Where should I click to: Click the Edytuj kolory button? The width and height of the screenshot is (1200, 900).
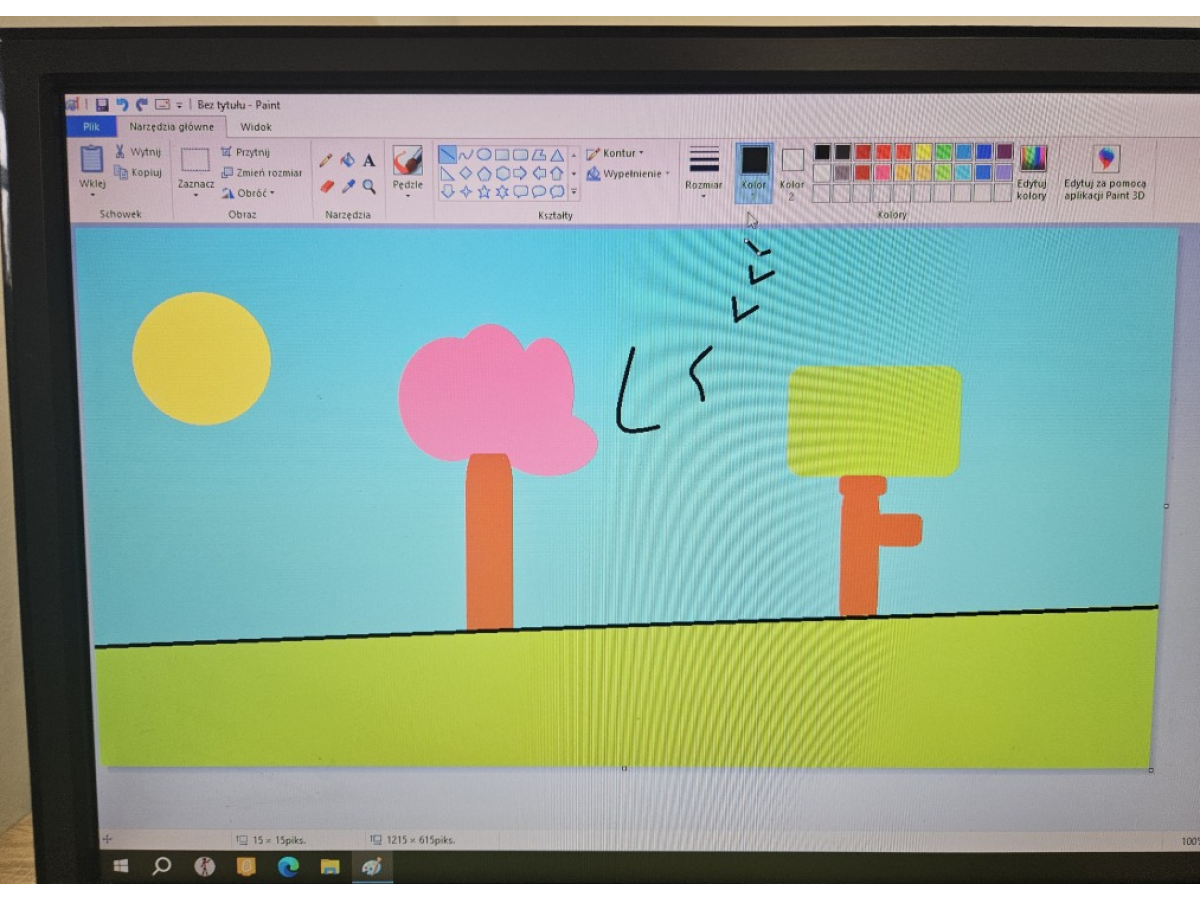pyautogui.click(x=1031, y=171)
